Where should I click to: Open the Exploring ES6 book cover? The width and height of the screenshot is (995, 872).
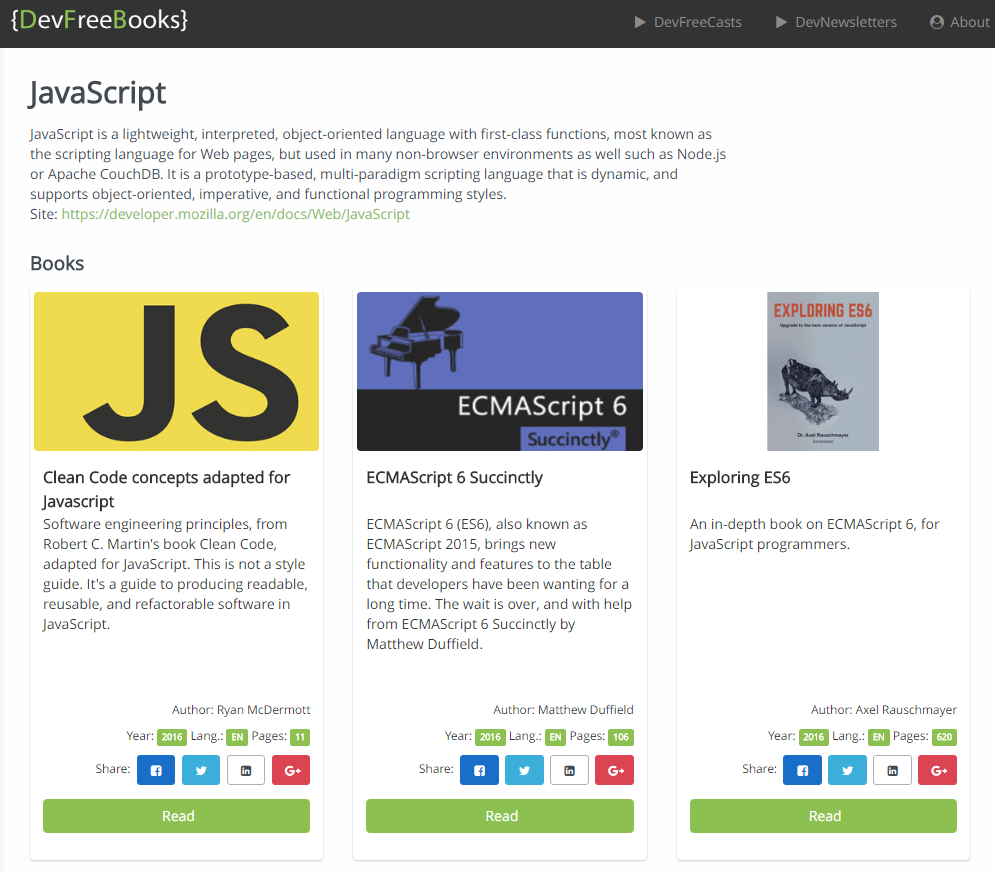pyautogui.click(x=822, y=371)
